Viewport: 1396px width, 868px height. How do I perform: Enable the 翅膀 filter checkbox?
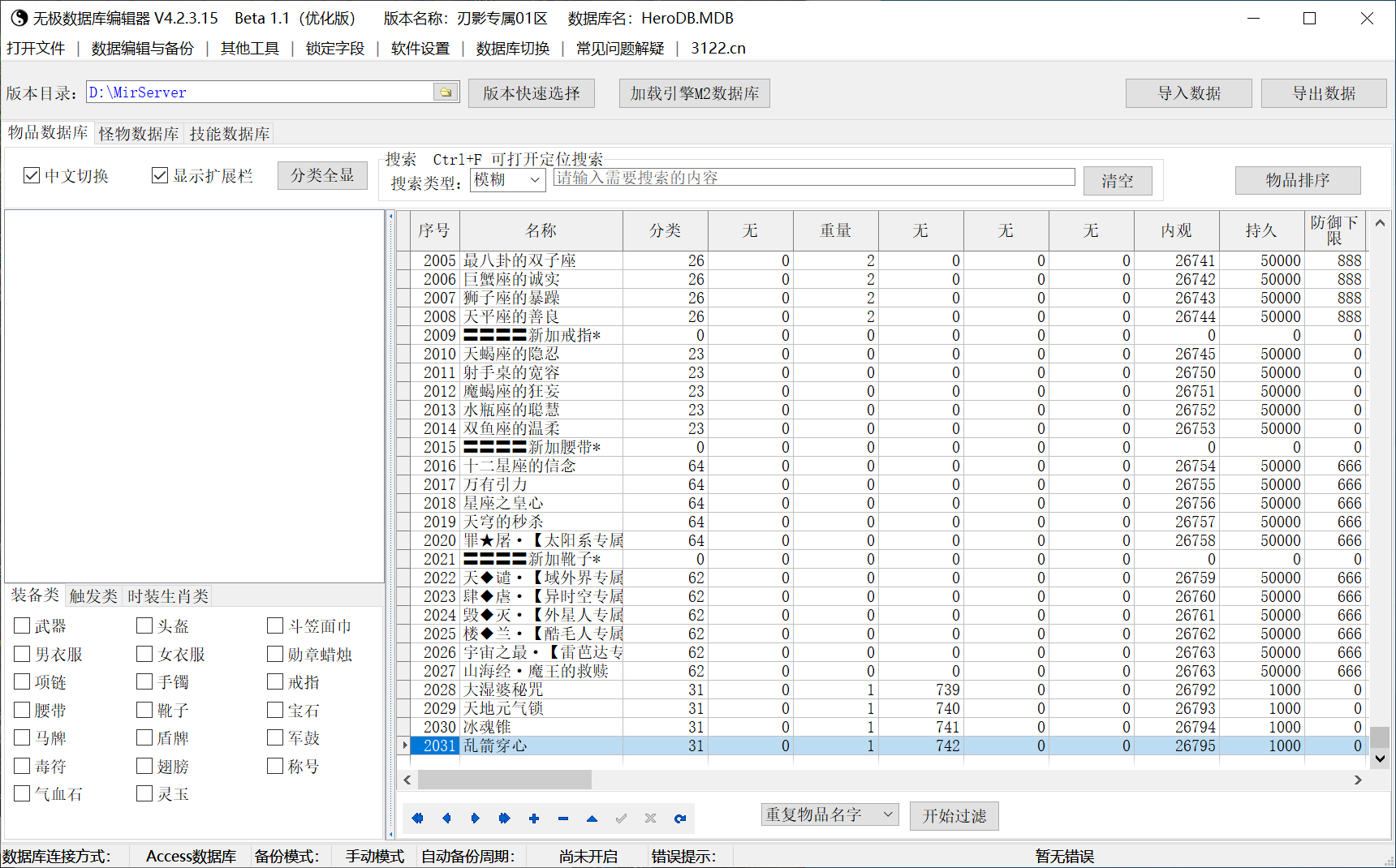(x=144, y=766)
